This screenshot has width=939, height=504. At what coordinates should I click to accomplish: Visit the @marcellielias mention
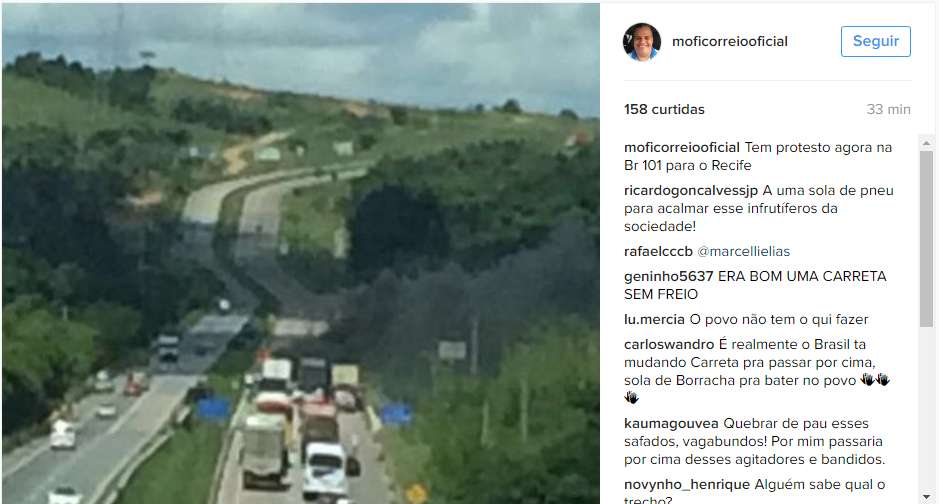[x=744, y=251]
